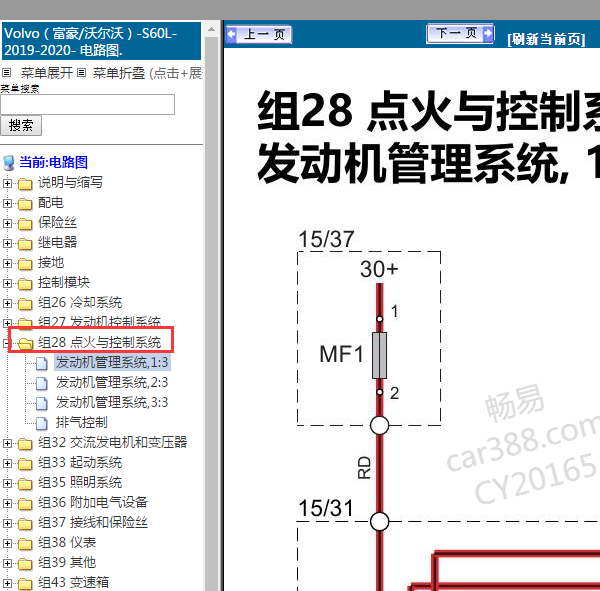Click the 组43 变速箱 folder icon
The height and width of the screenshot is (591, 600).
[x=25, y=584]
